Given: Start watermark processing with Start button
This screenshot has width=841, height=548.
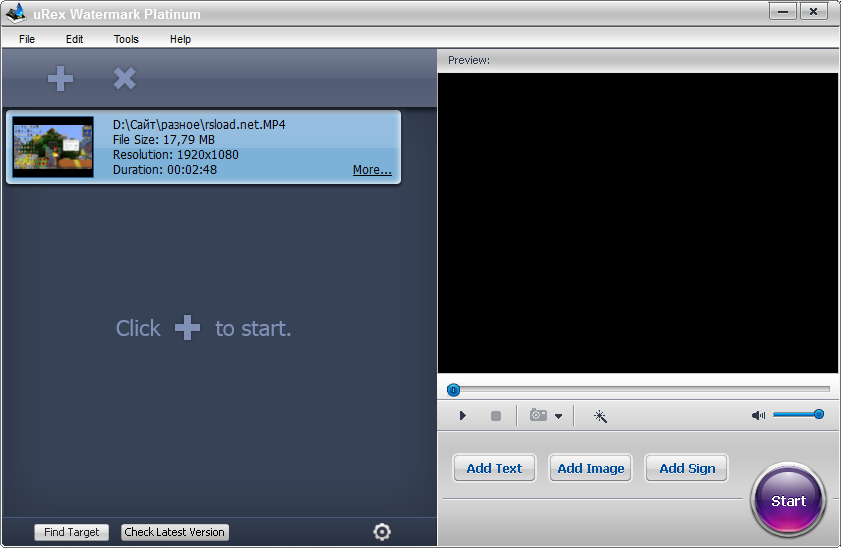Looking at the screenshot, I should (x=788, y=500).
